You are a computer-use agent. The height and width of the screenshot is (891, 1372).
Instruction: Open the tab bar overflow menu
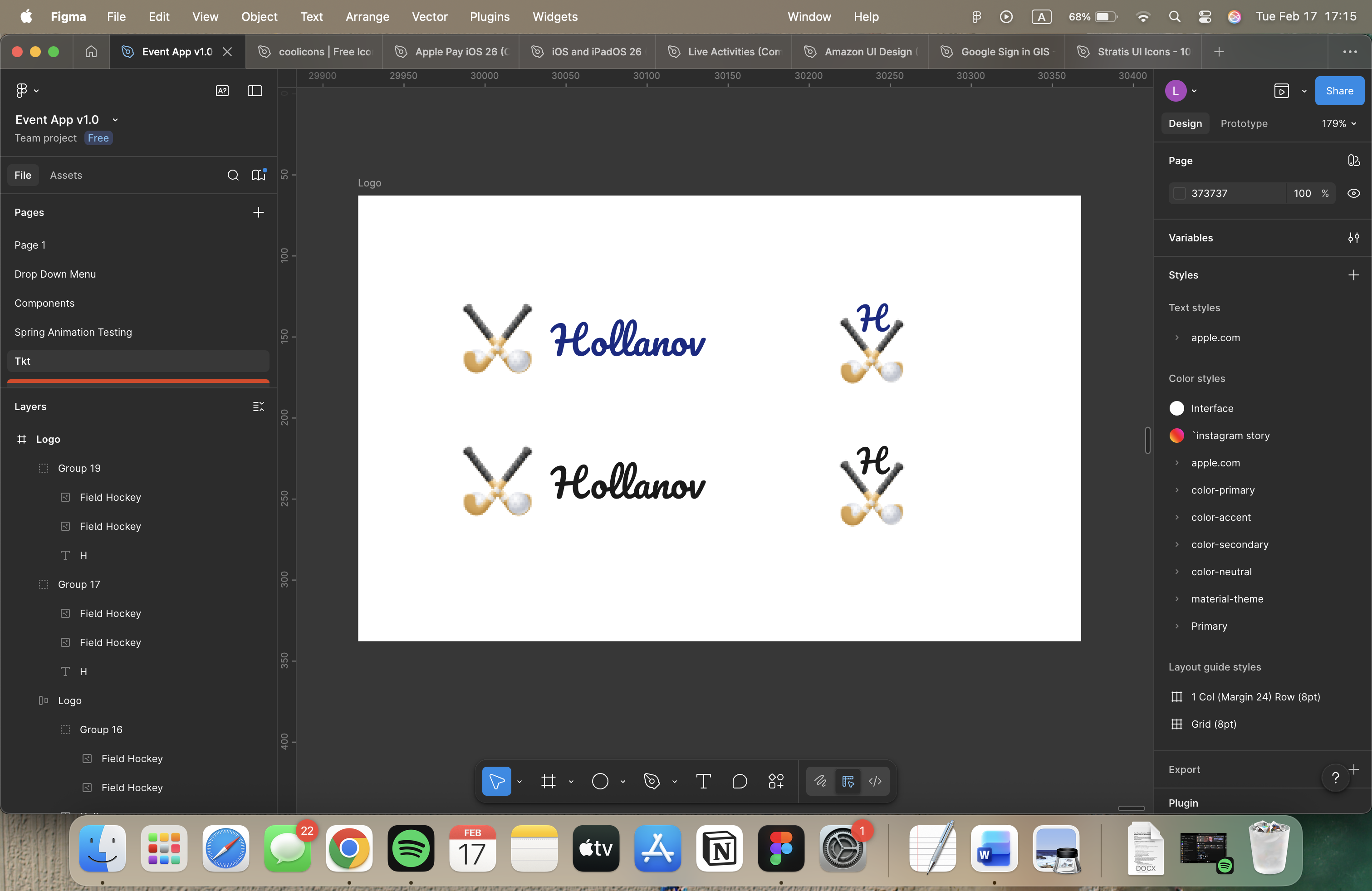click(x=1350, y=52)
